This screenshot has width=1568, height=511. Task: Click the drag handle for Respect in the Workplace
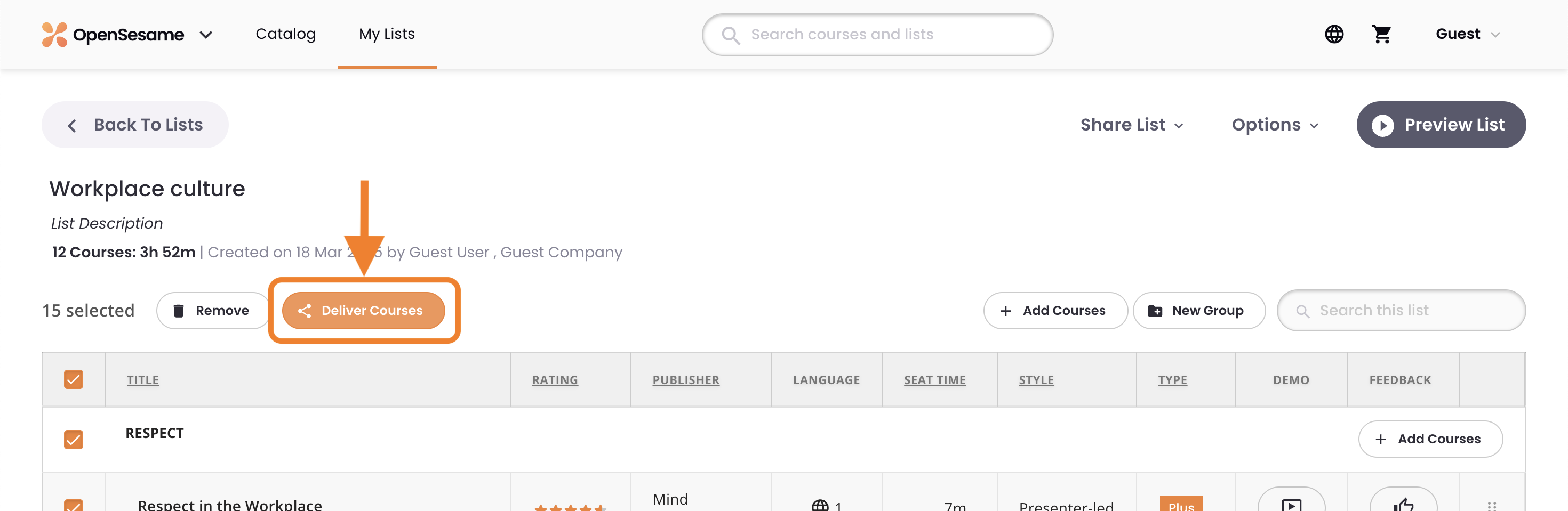tap(1491, 506)
